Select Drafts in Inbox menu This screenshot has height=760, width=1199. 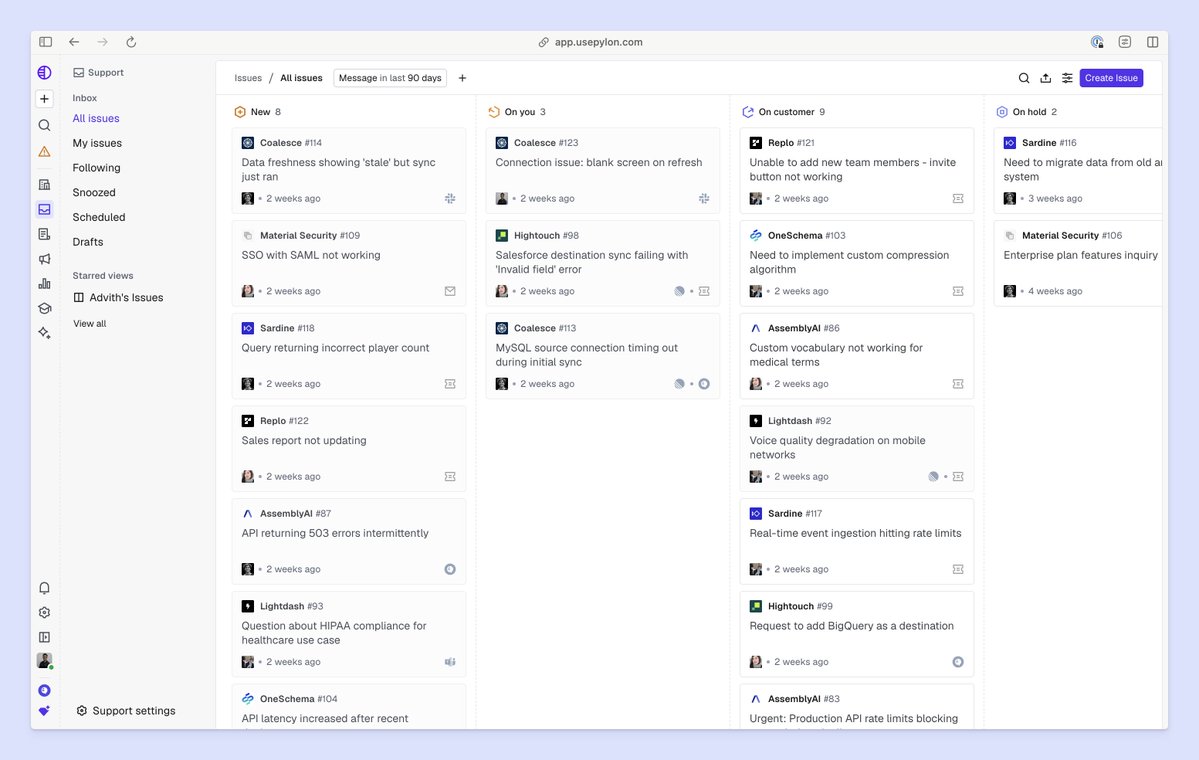click(x=88, y=242)
